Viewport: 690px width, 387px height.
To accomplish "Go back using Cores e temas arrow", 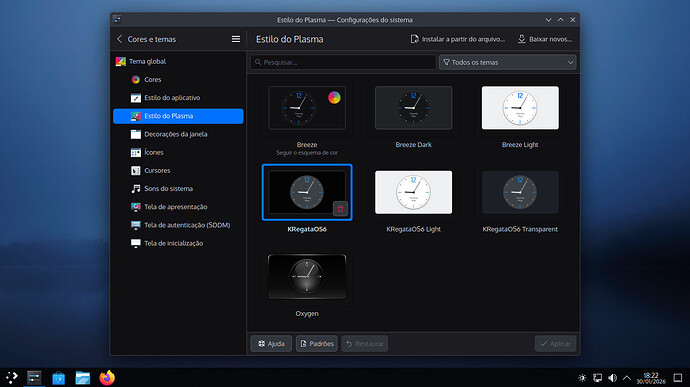I will click(119, 39).
